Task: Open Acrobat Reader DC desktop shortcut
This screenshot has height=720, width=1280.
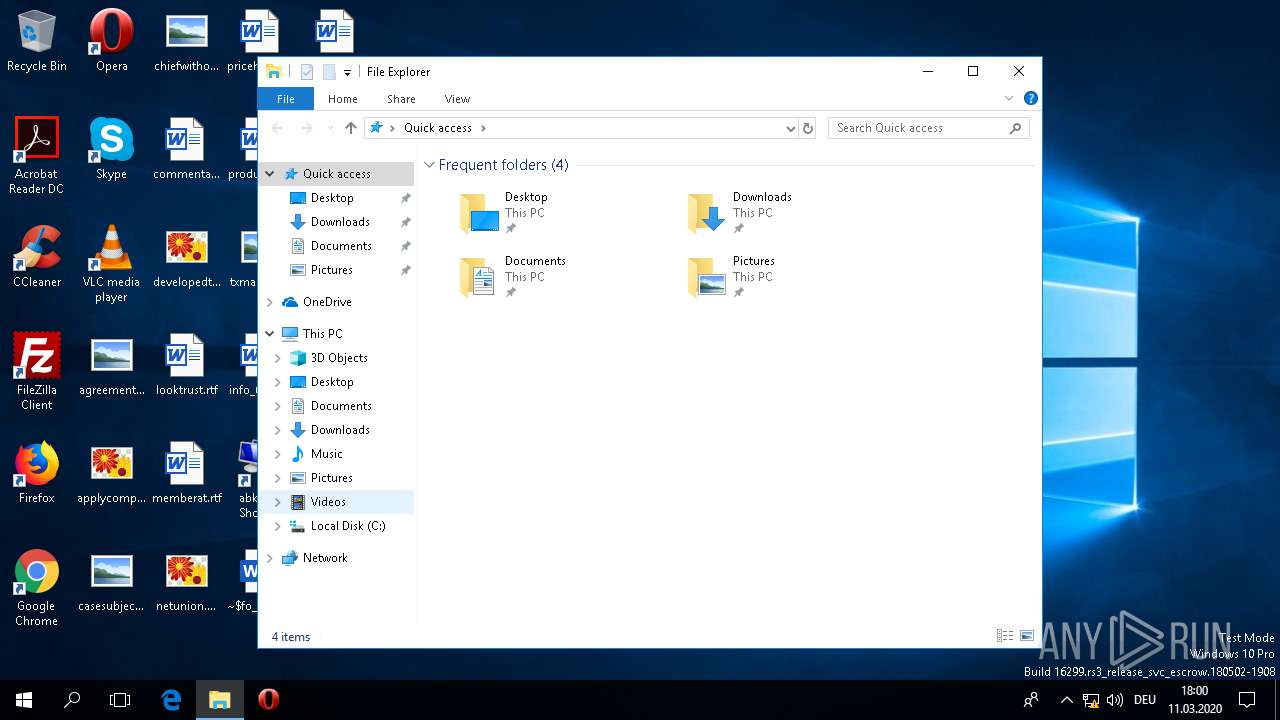Action: point(37,156)
